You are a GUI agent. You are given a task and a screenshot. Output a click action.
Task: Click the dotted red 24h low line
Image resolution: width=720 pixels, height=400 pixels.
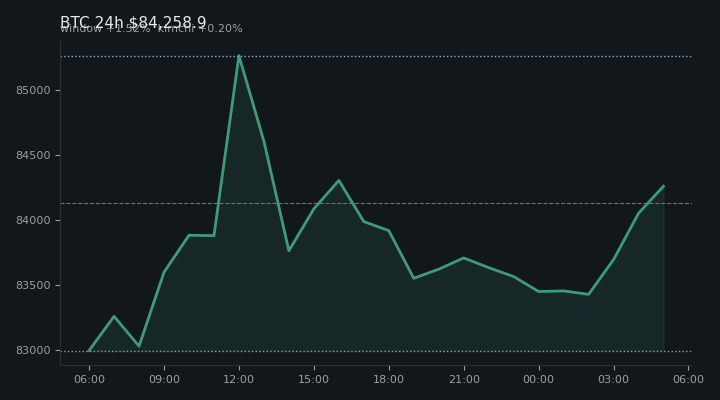(x=376, y=351)
